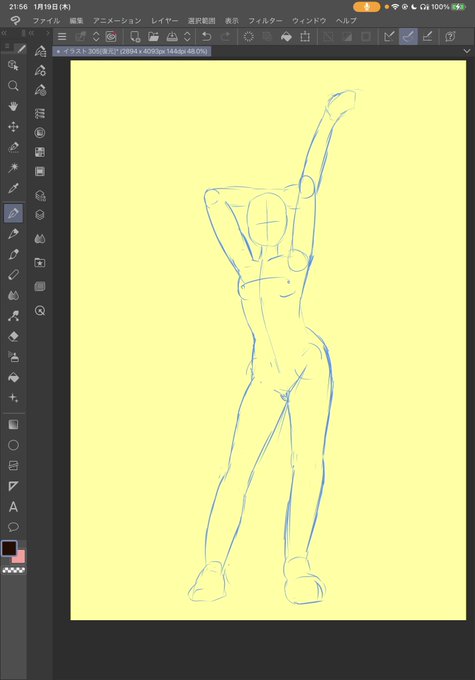Open the レイヤー menu
The width and height of the screenshot is (475, 680).
[164, 21]
